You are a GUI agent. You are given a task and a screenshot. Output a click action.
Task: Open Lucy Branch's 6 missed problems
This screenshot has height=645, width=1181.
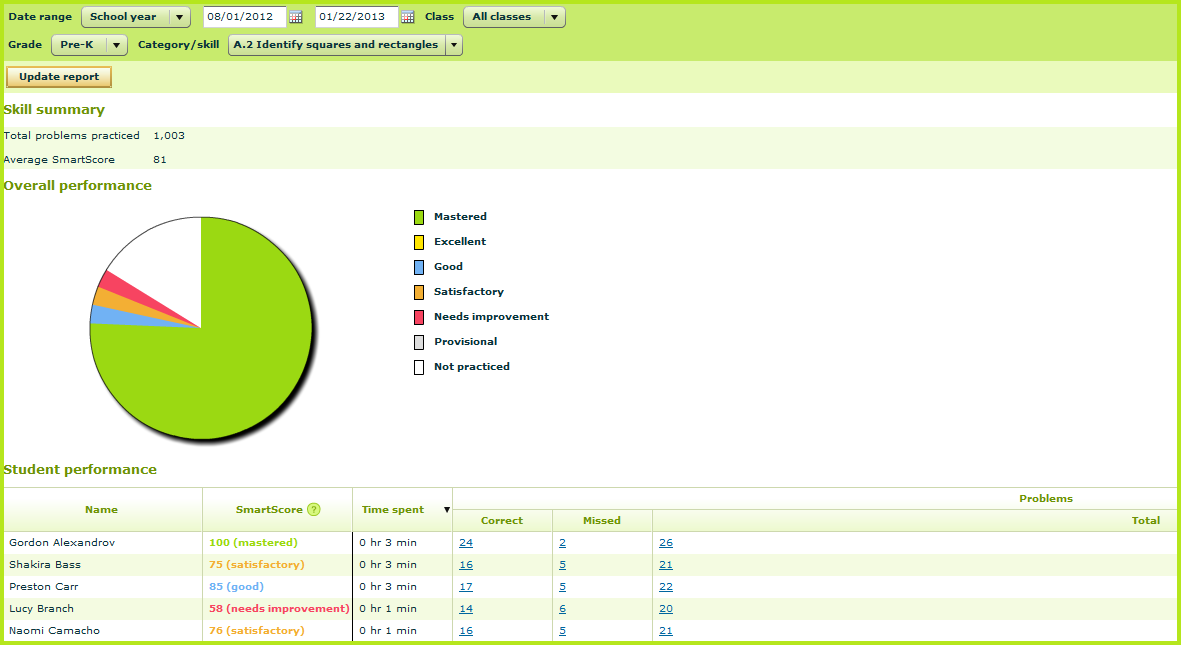coord(562,608)
